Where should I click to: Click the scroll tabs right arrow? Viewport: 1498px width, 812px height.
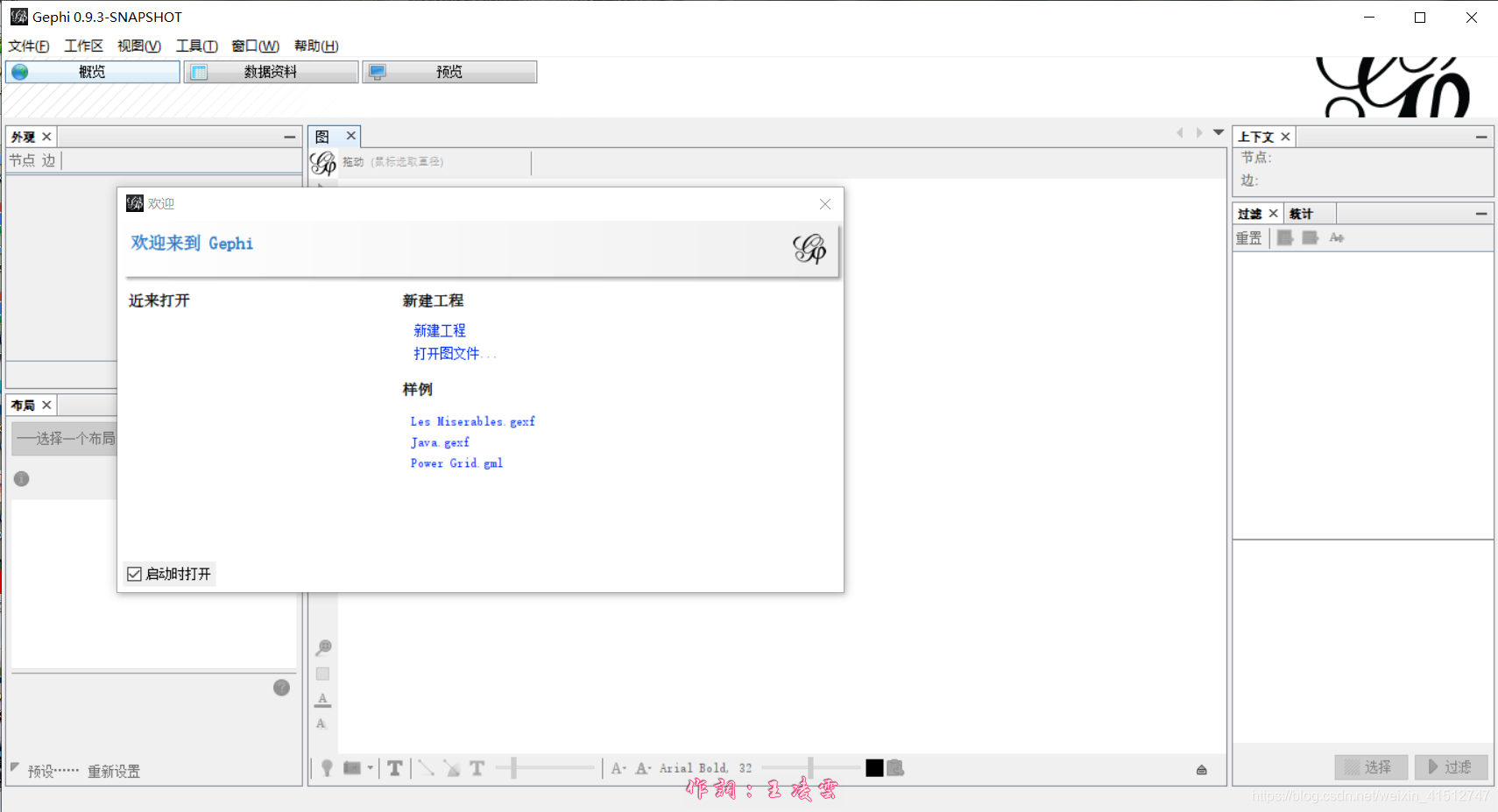(1199, 133)
